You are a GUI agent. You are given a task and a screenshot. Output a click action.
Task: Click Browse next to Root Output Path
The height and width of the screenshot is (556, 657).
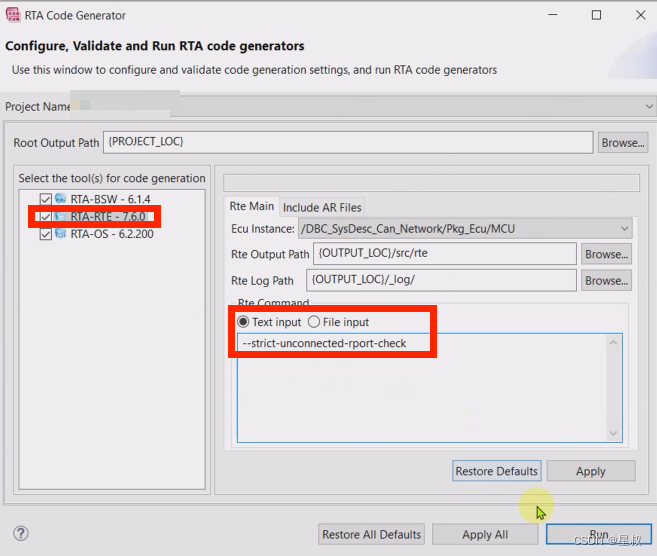(623, 143)
